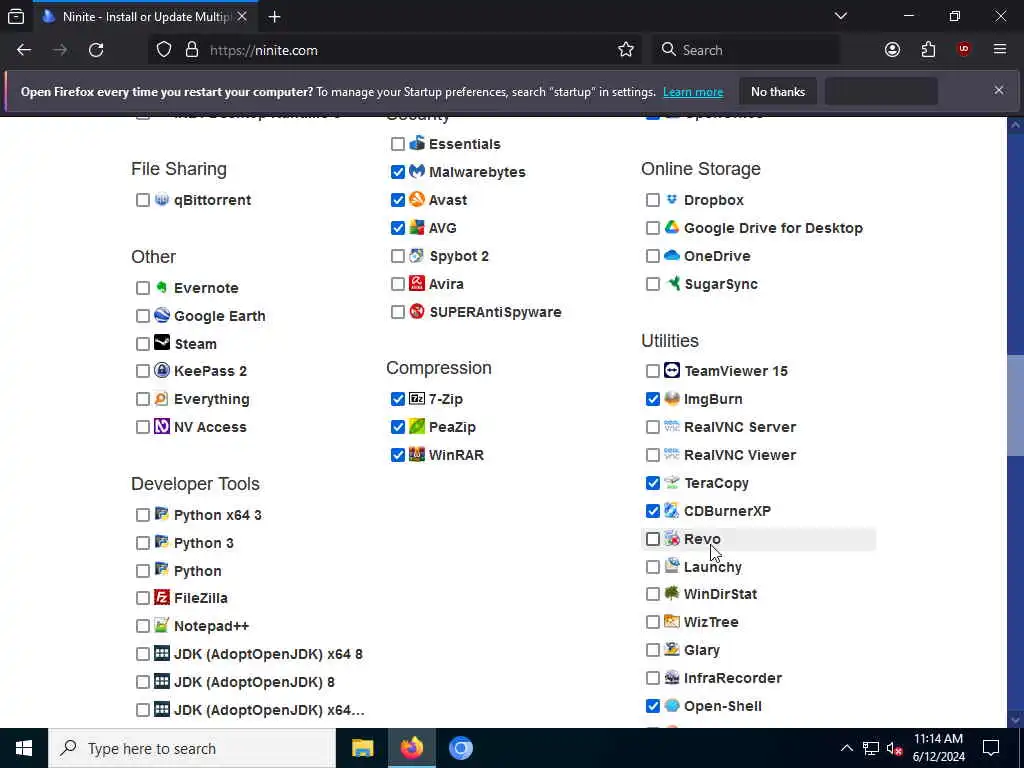Image resolution: width=1024 pixels, height=768 pixels.
Task: Click the Avast orange icon
Action: [x=417, y=199]
